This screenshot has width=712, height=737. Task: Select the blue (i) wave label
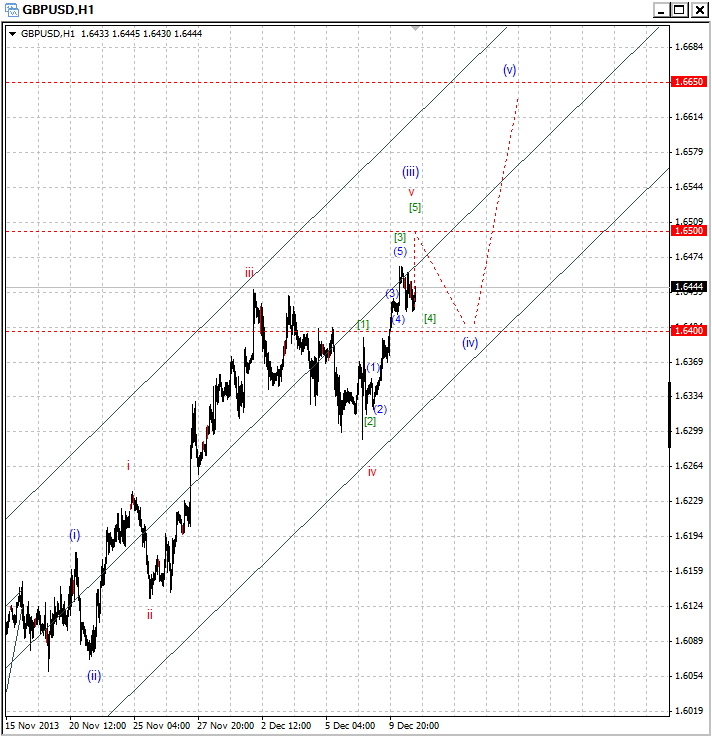[75, 535]
